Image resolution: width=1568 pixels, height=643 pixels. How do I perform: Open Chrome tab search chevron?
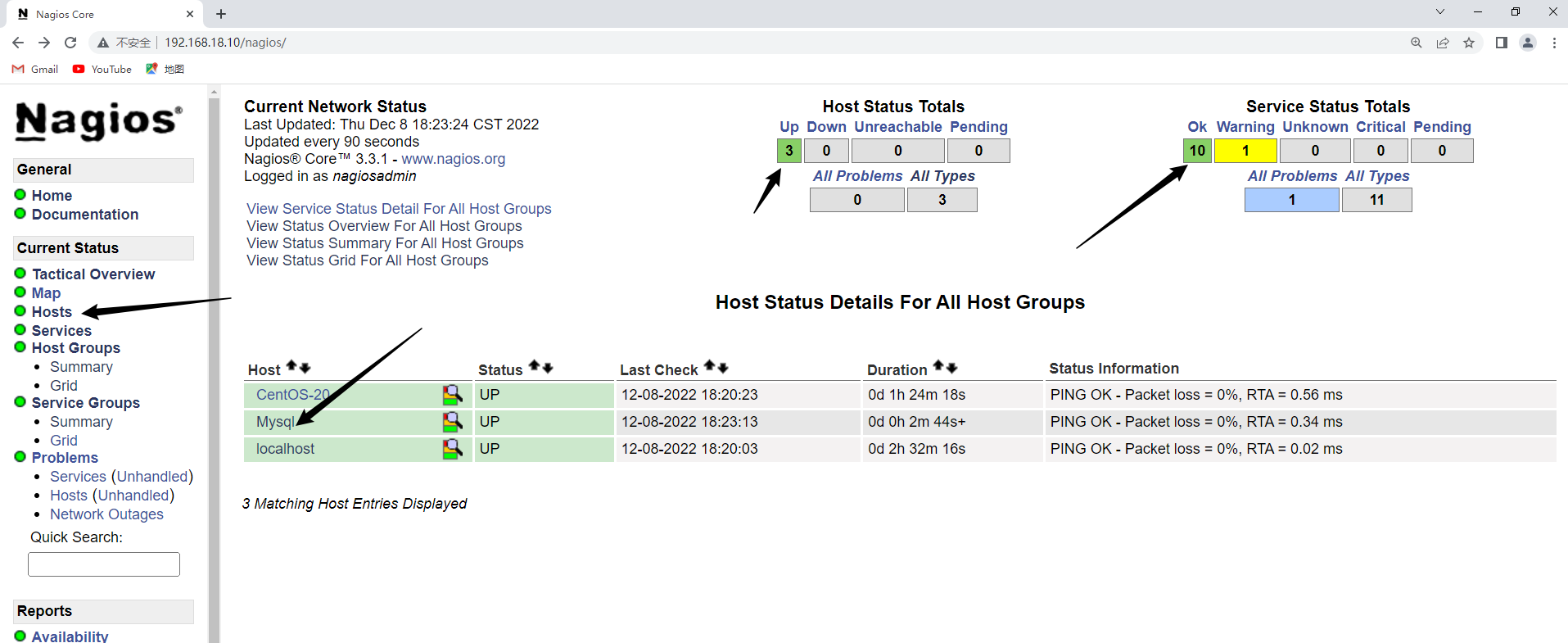point(1440,12)
